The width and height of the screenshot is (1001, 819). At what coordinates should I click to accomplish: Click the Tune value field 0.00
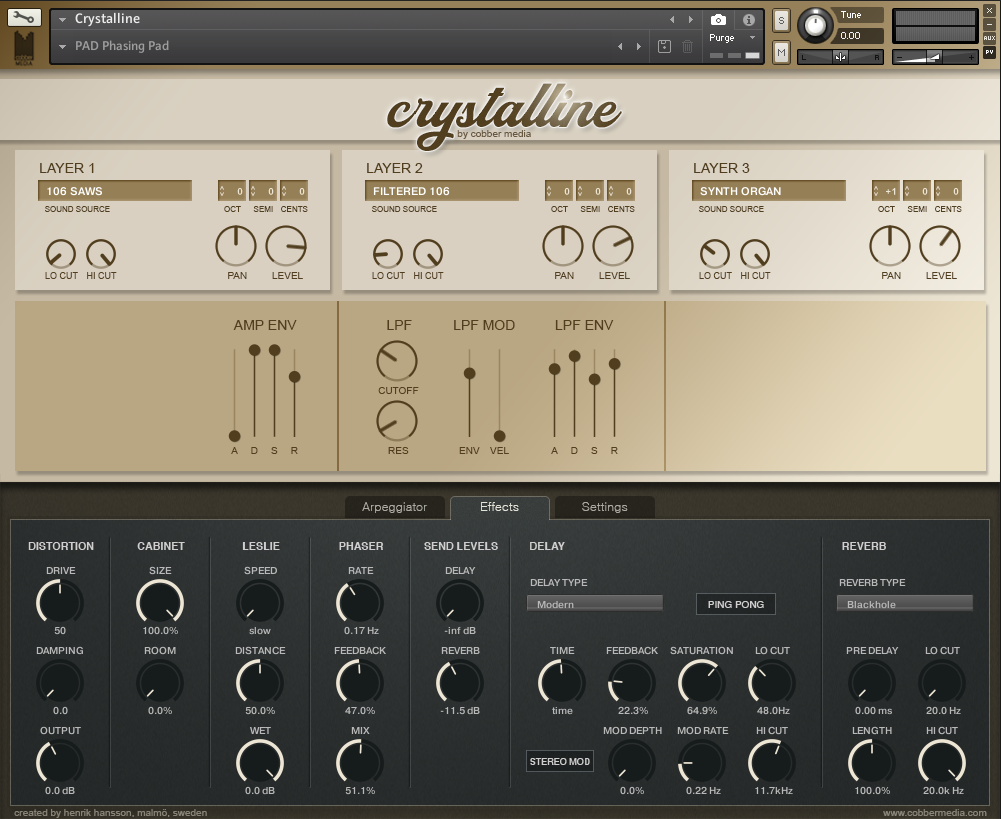click(859, 36)
